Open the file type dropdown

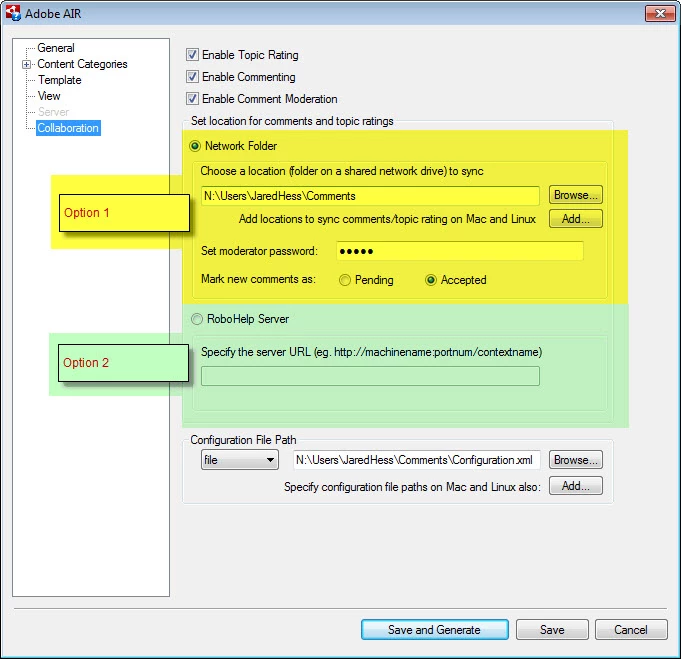pos(239,460)
